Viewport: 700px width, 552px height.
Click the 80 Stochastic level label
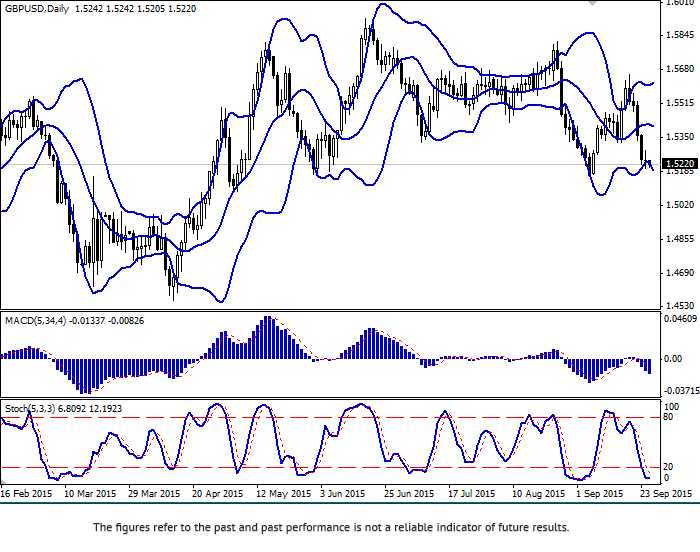pos(669,417)
